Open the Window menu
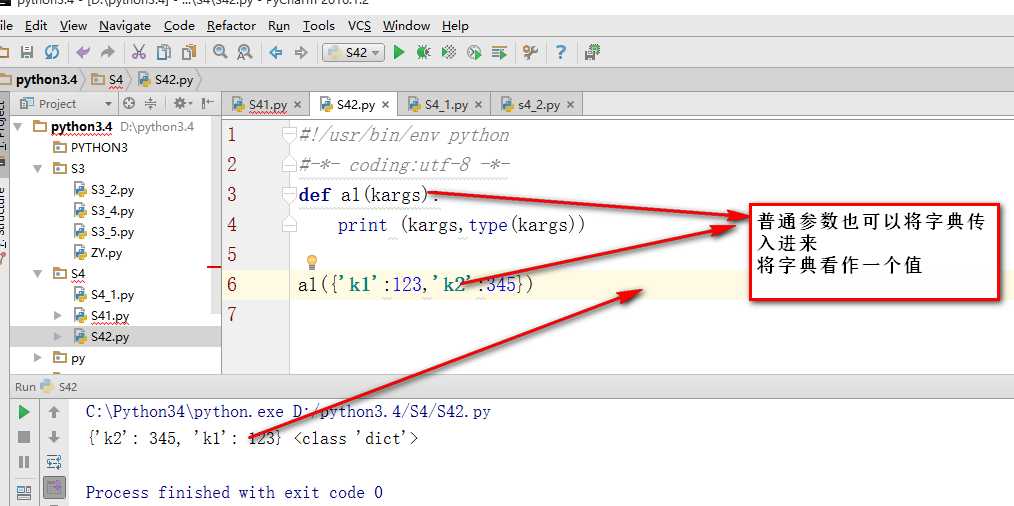This screenshot has width=1014, height=506. click(406, 26)
